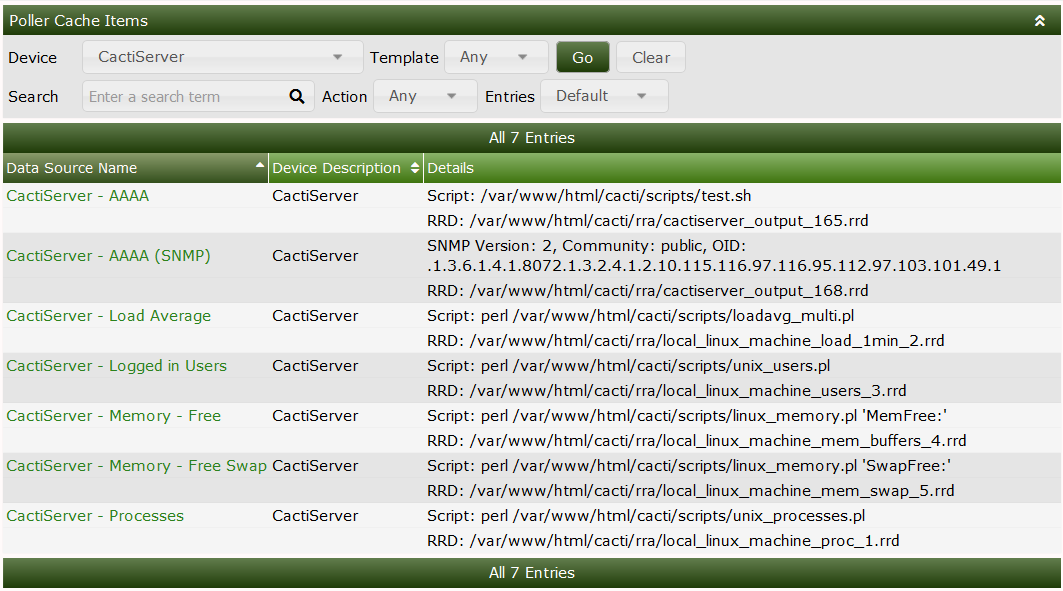1063x591 pixels.
Task: Open CactiServer - AAAA (SNMP) link
Action: coord(109,256)
